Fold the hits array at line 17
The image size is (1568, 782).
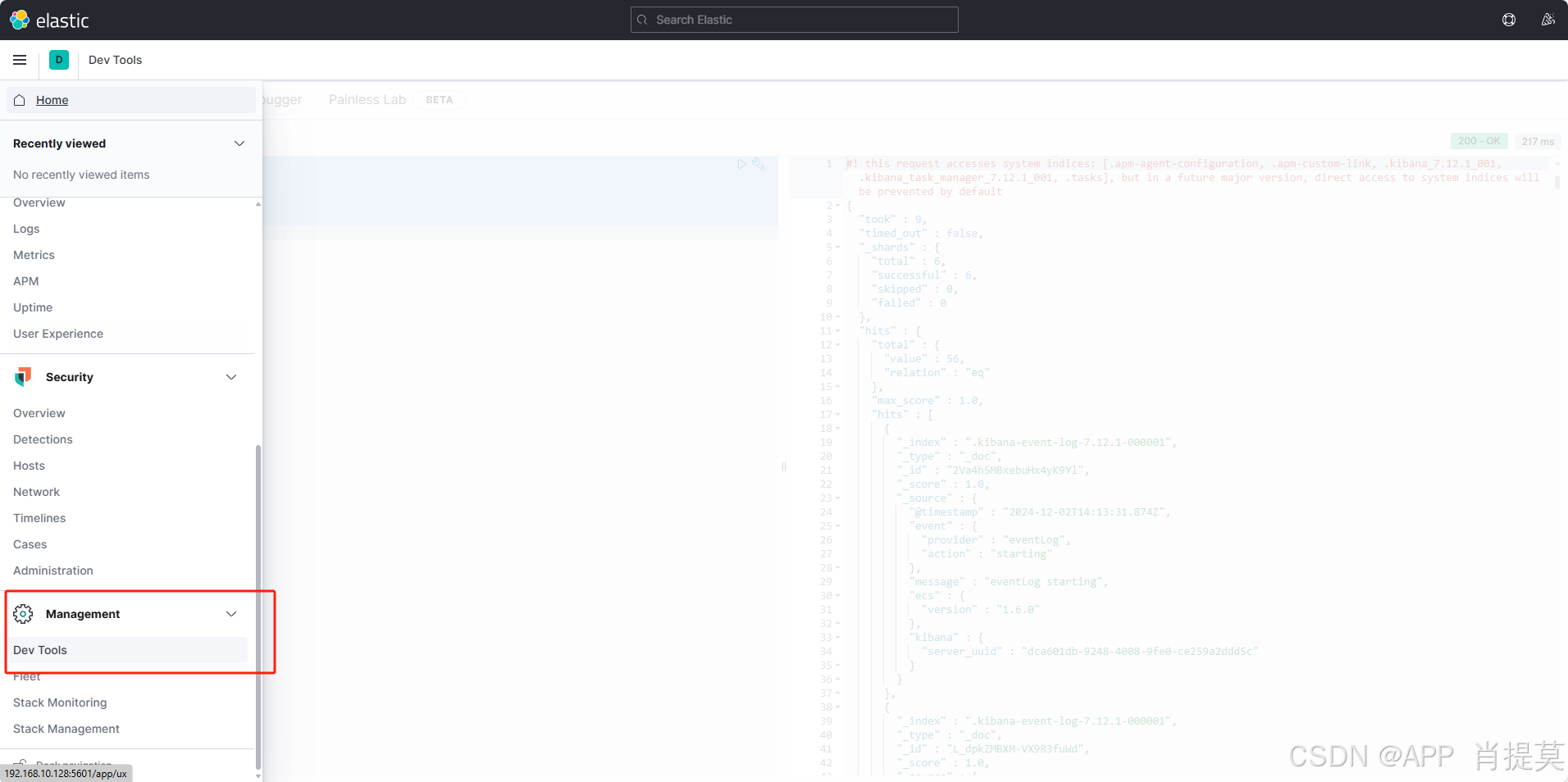pos(838,415)
